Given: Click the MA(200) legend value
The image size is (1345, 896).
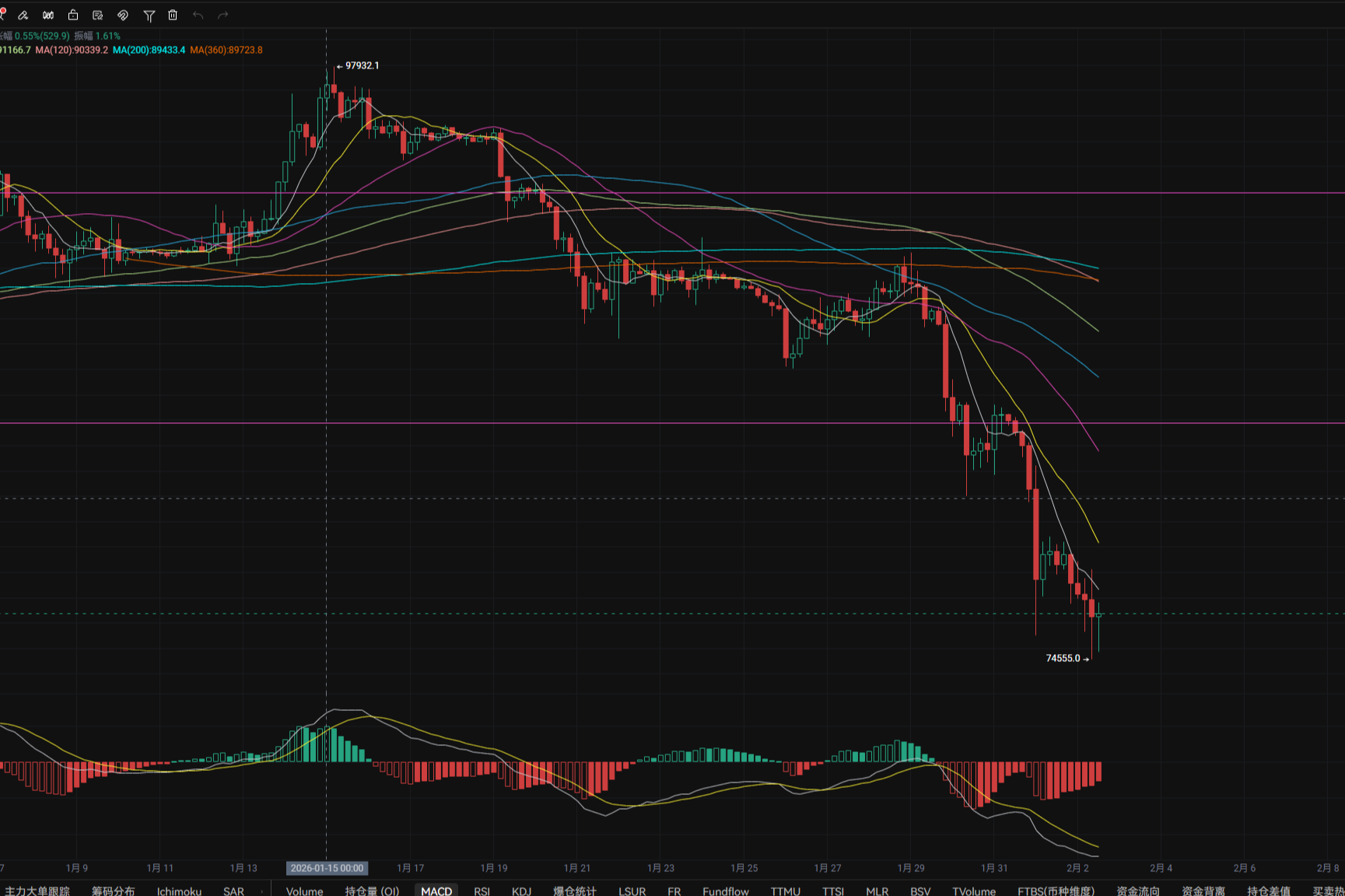Looking at the screenshot, I should pyautogui.click(x=149, y=50).
